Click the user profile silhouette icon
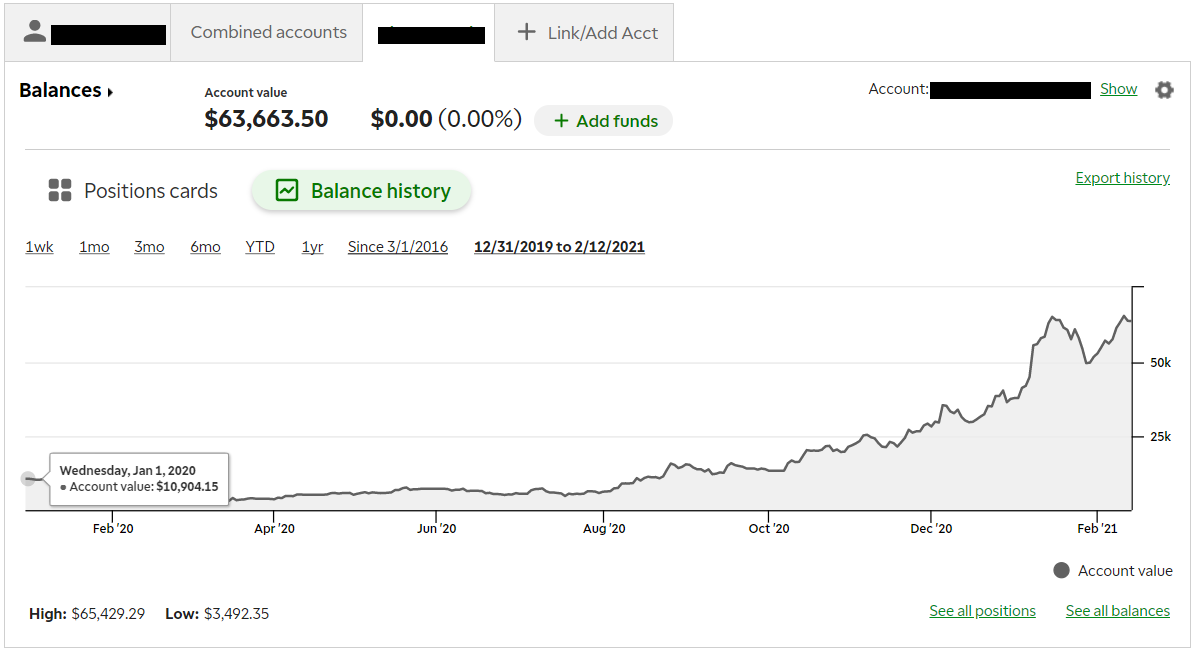The width and height of the screenshot is (1194, 651). coord(35,32)
